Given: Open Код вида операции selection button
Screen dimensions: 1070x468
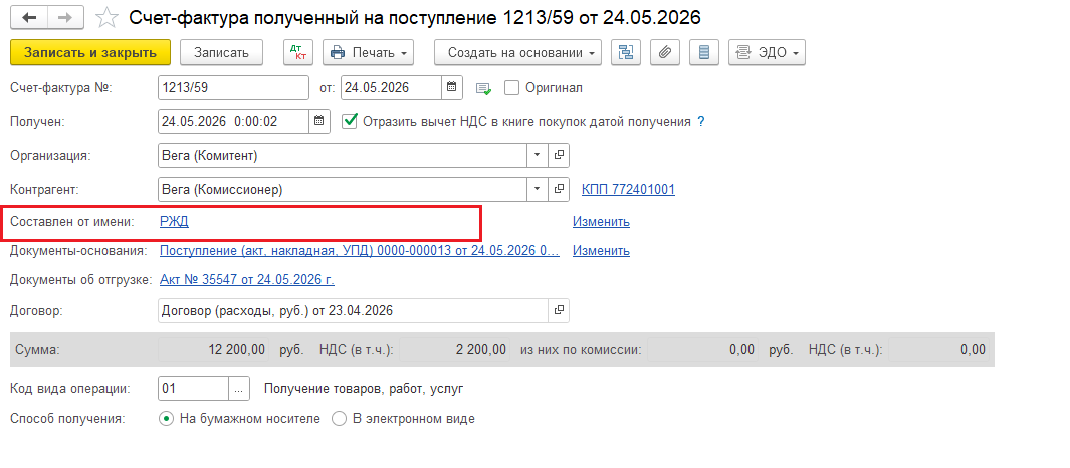Looking at the screenshot, I should [x=237, y=389].
